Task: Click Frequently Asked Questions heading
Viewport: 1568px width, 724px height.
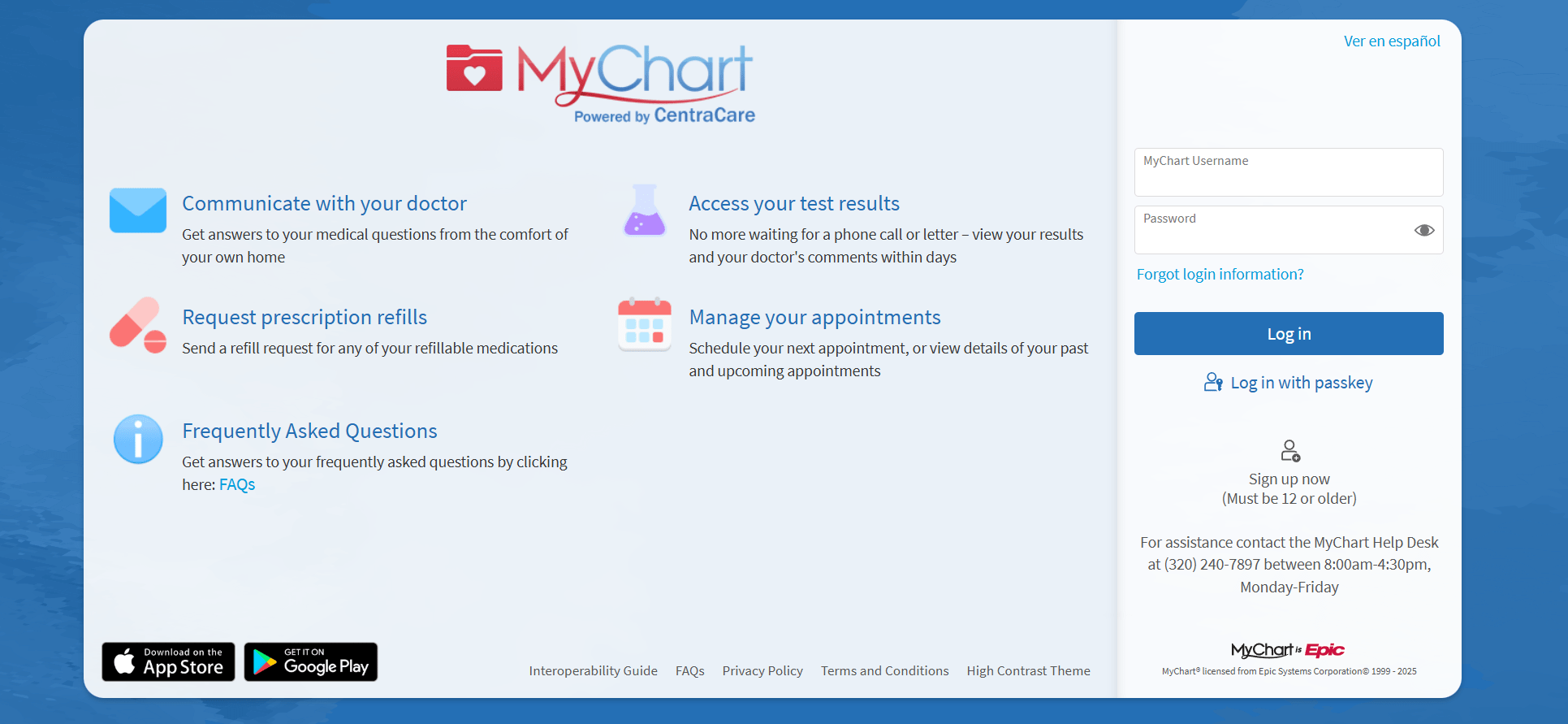Action: click(x=309, y=431)
